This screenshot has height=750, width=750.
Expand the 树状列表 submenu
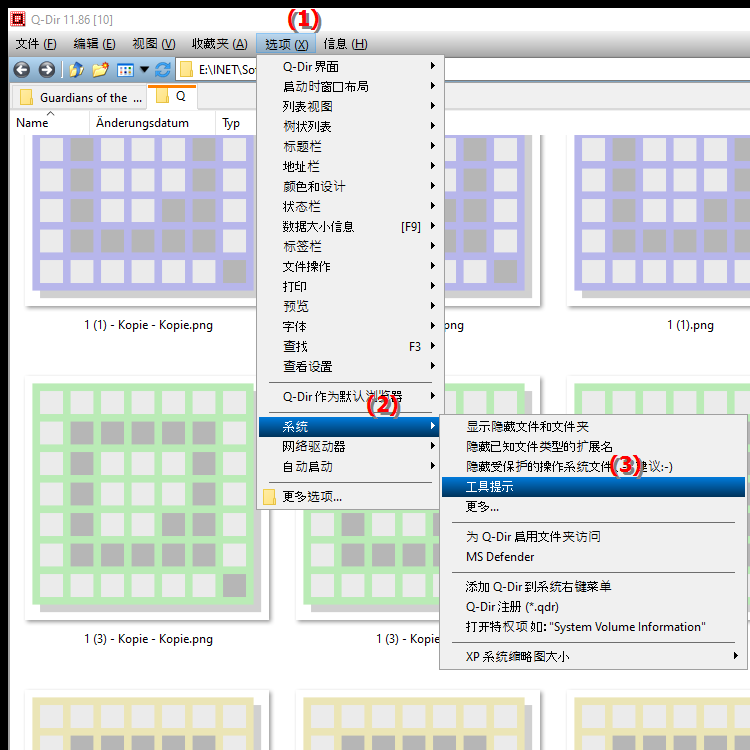click(x=351, y=126)
